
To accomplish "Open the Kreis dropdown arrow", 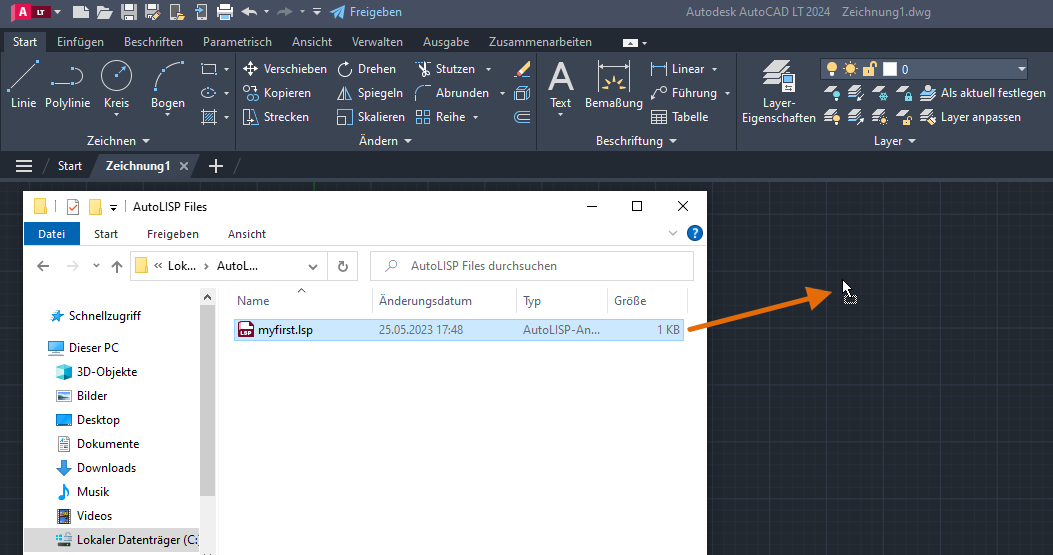I will point(116,116).
